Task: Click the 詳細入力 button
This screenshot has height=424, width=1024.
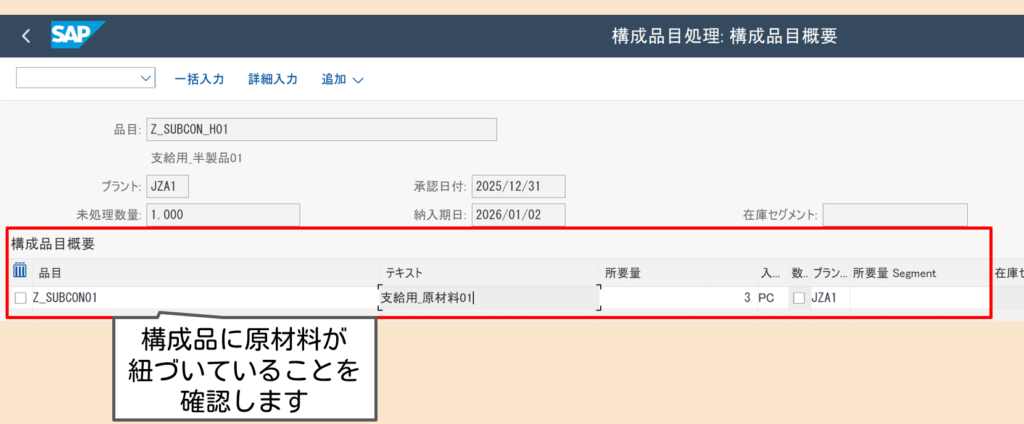Action: (272, 79)
